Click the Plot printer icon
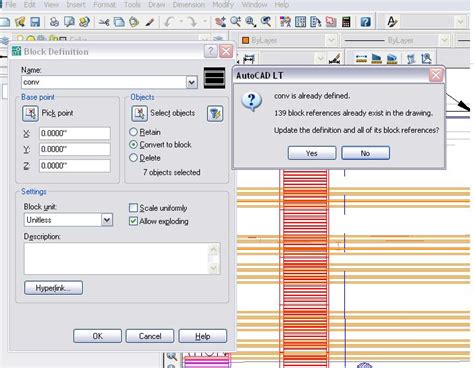Image resolution: width=474 pixels, height=368 pixels. pyautogui.click(x=54, y=22)
